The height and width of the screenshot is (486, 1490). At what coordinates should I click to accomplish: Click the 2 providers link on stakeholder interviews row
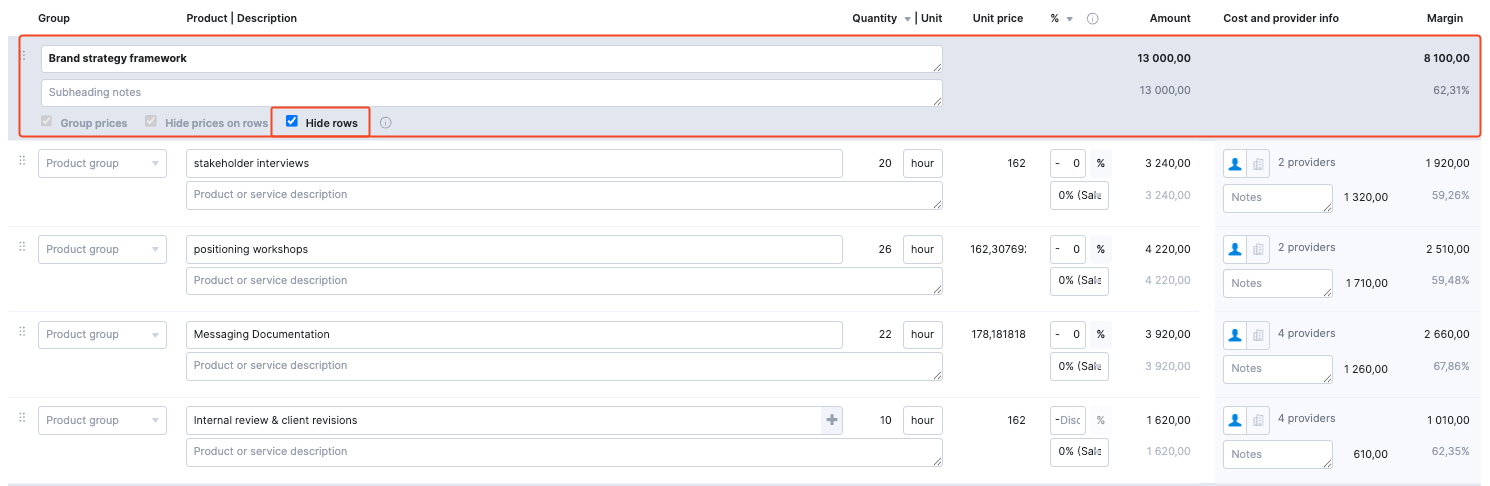coord(1306,162)
